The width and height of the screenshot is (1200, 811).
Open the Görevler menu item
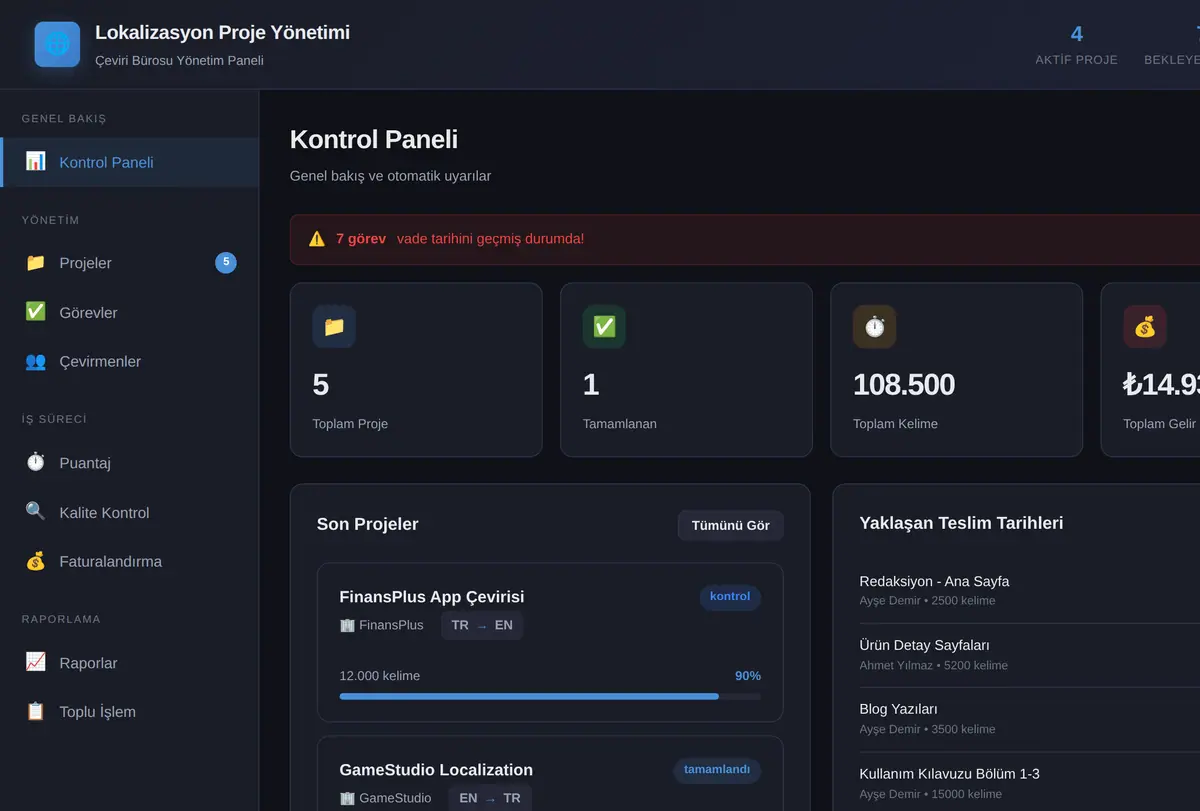point(130,312)
